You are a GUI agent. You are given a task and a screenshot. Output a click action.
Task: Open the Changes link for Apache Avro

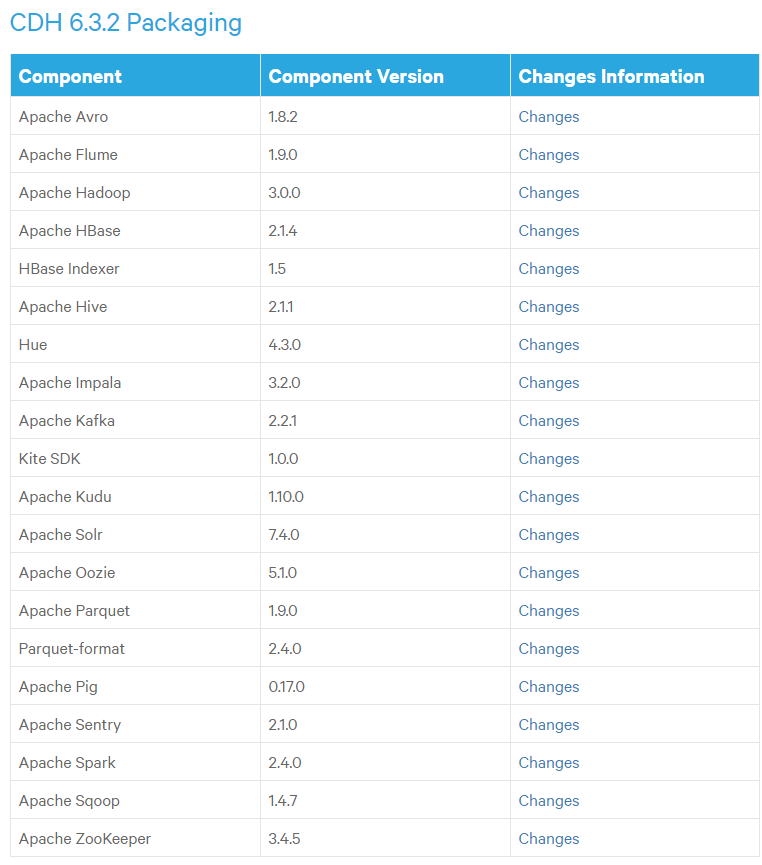tap(548, 117)
